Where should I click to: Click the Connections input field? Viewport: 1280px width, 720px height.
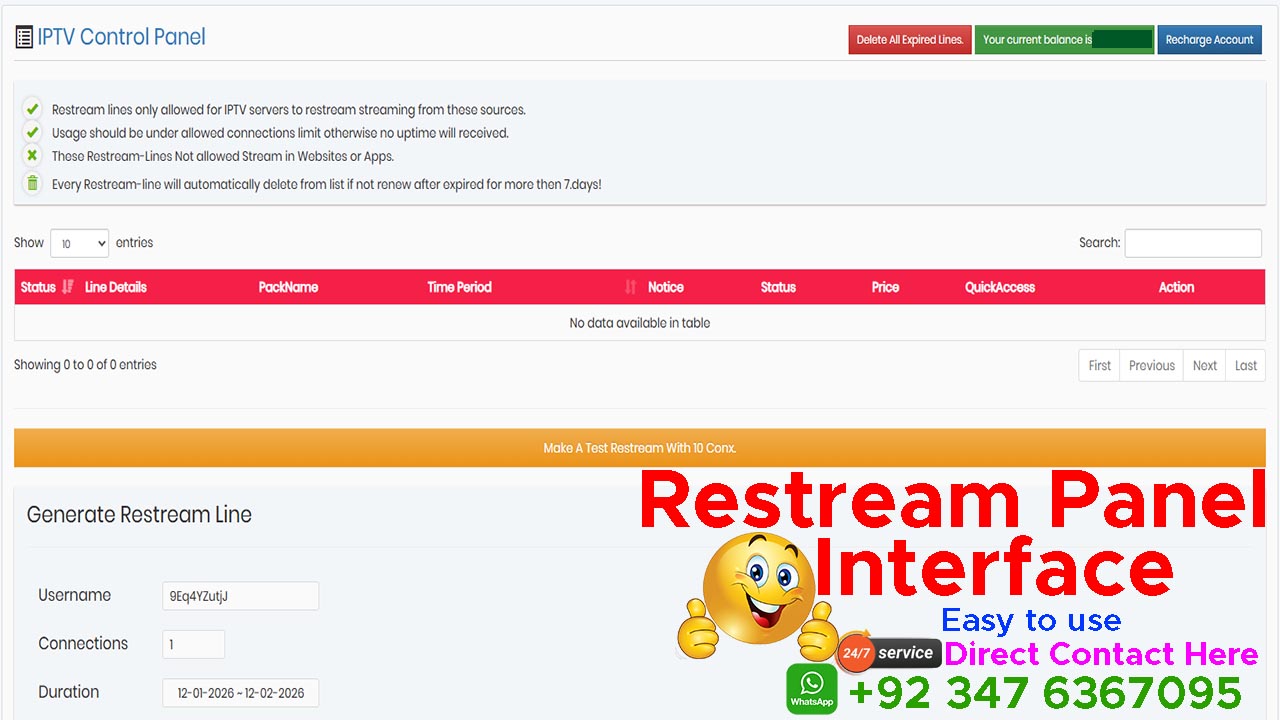tap(194, 644)
